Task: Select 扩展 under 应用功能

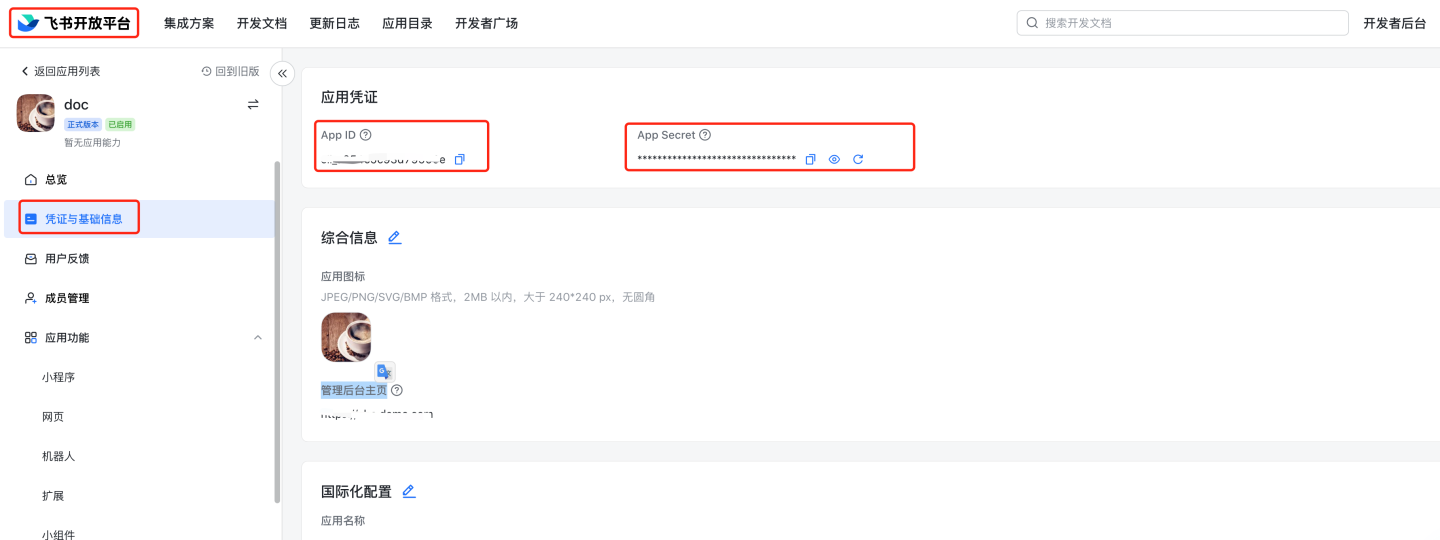Action: pyautogui.click(x=52, y=496)
